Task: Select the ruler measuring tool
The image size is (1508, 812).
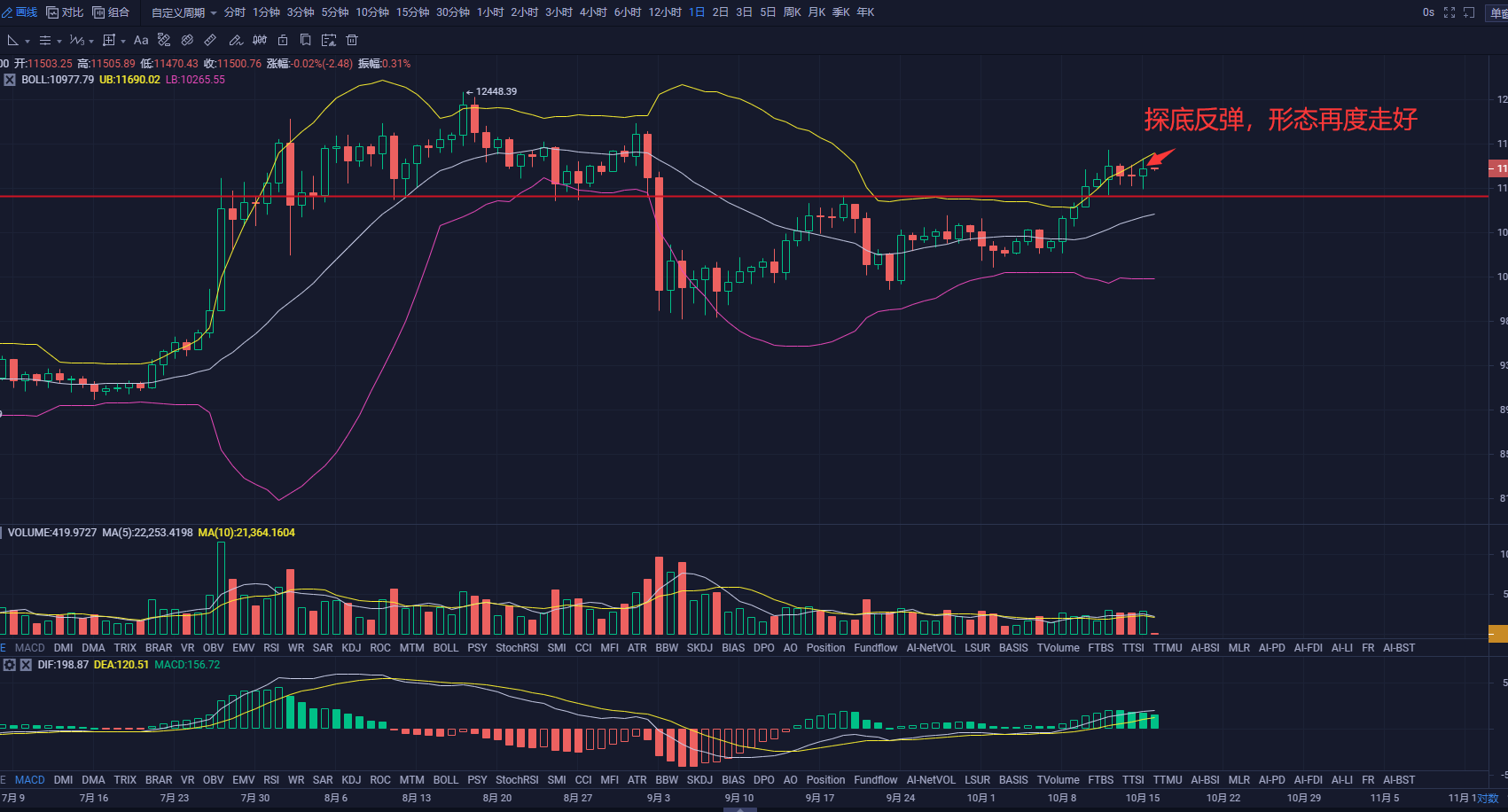Action: 210,40
